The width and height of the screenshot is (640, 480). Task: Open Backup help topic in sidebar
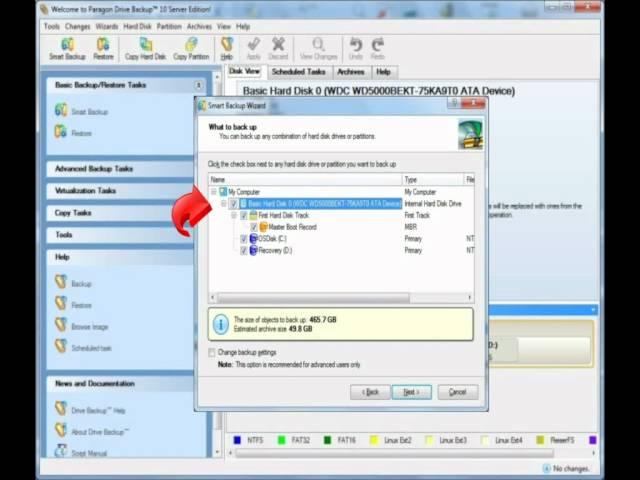pyautogui.click(x=73, y=282)
